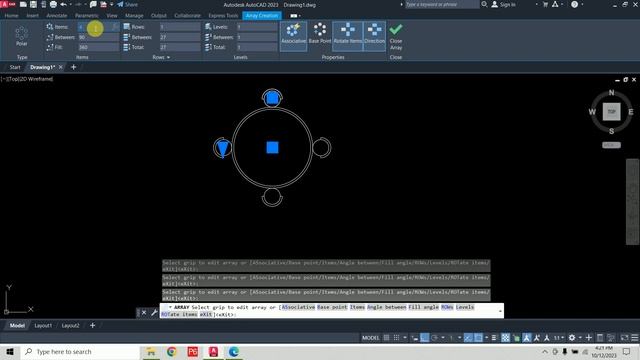Click the Items count input field
This screenshot has height=360, width=640.
pyautogui.click(x=98, y=27)
